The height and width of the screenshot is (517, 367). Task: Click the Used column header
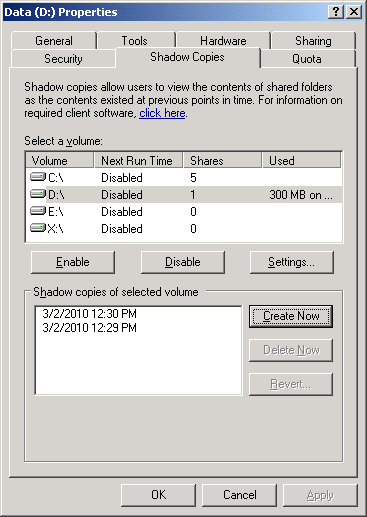[302, 161]
